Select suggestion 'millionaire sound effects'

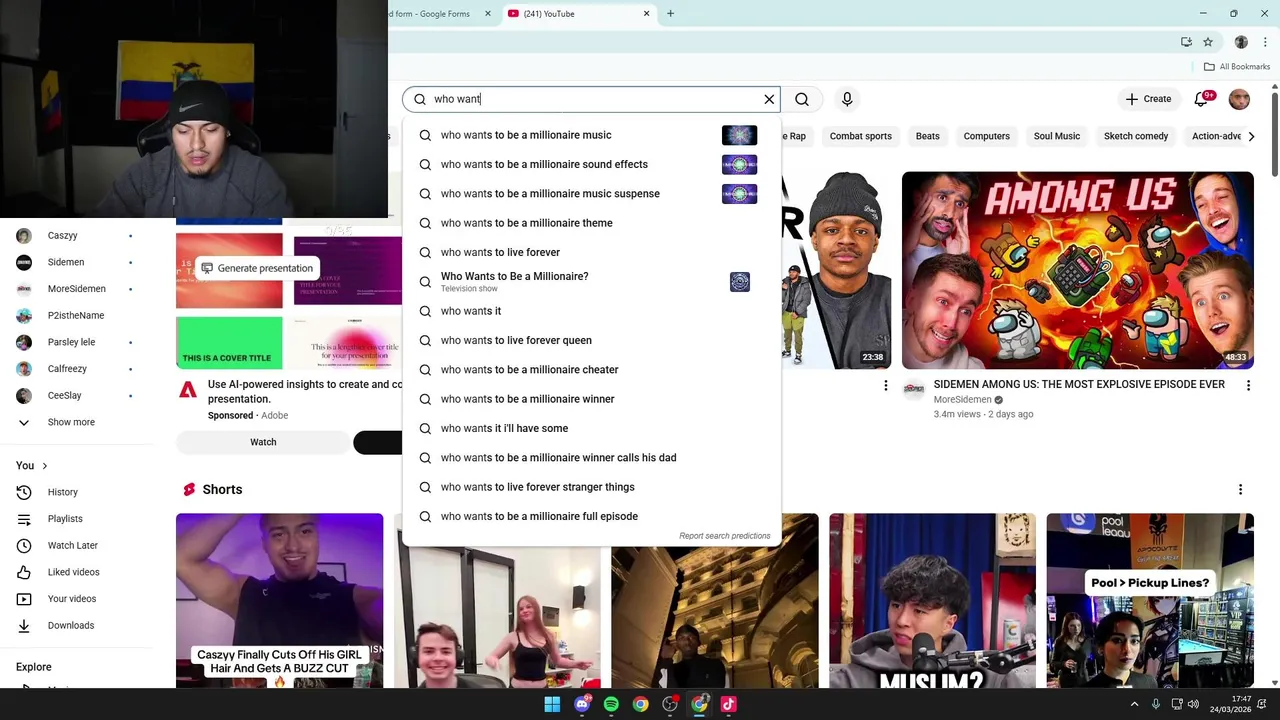coord(590,164)
